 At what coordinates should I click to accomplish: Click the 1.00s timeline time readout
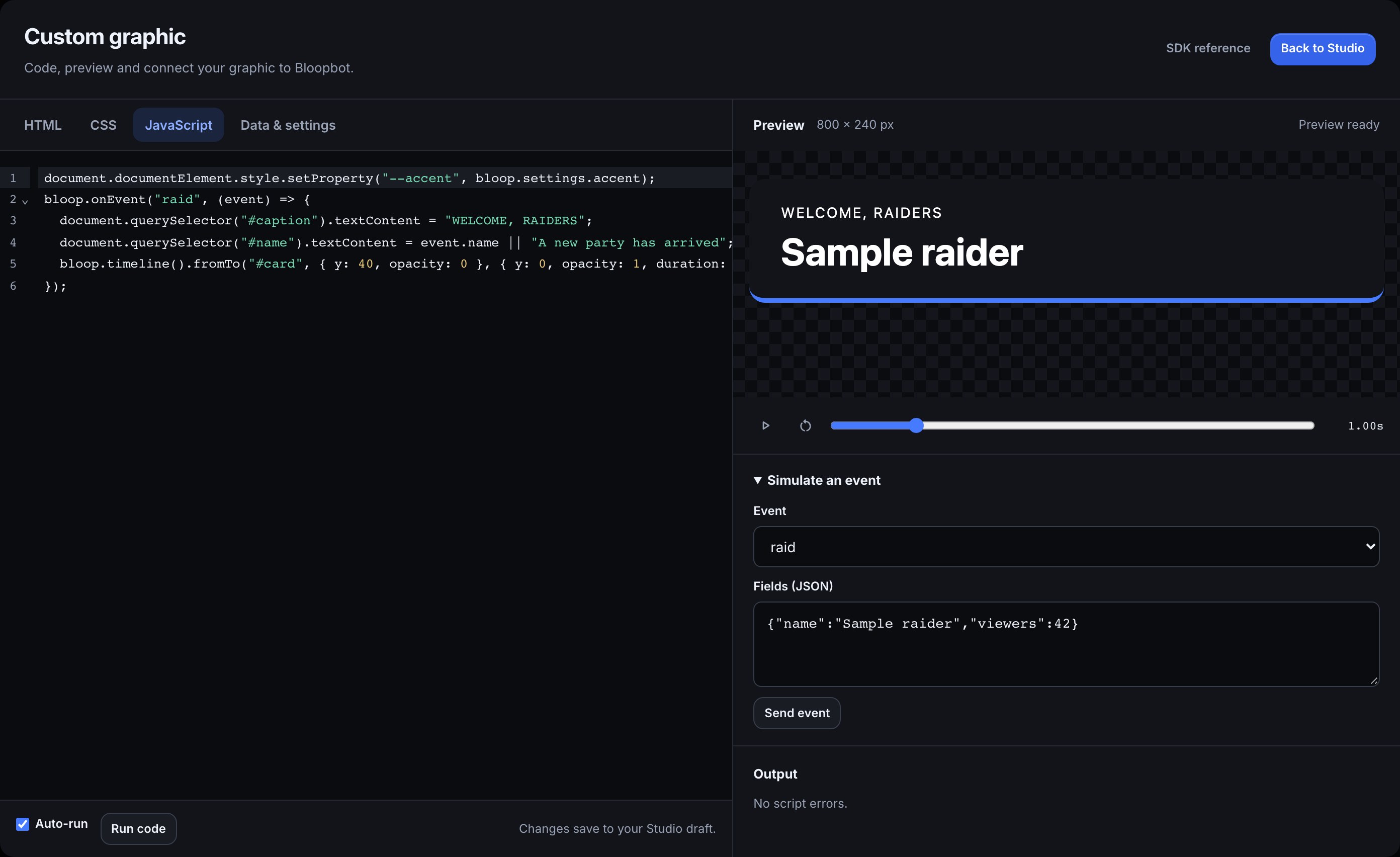click(1365, 426)
